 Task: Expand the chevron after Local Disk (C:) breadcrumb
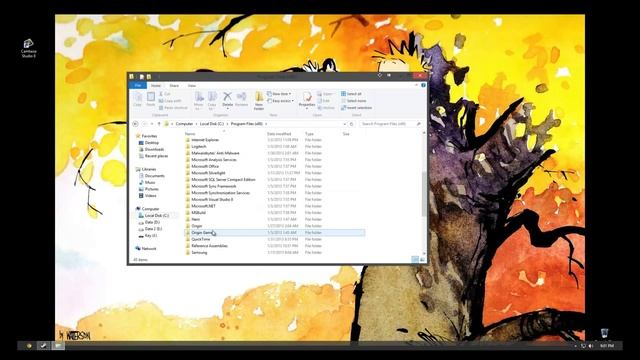(x=227, y=124)
